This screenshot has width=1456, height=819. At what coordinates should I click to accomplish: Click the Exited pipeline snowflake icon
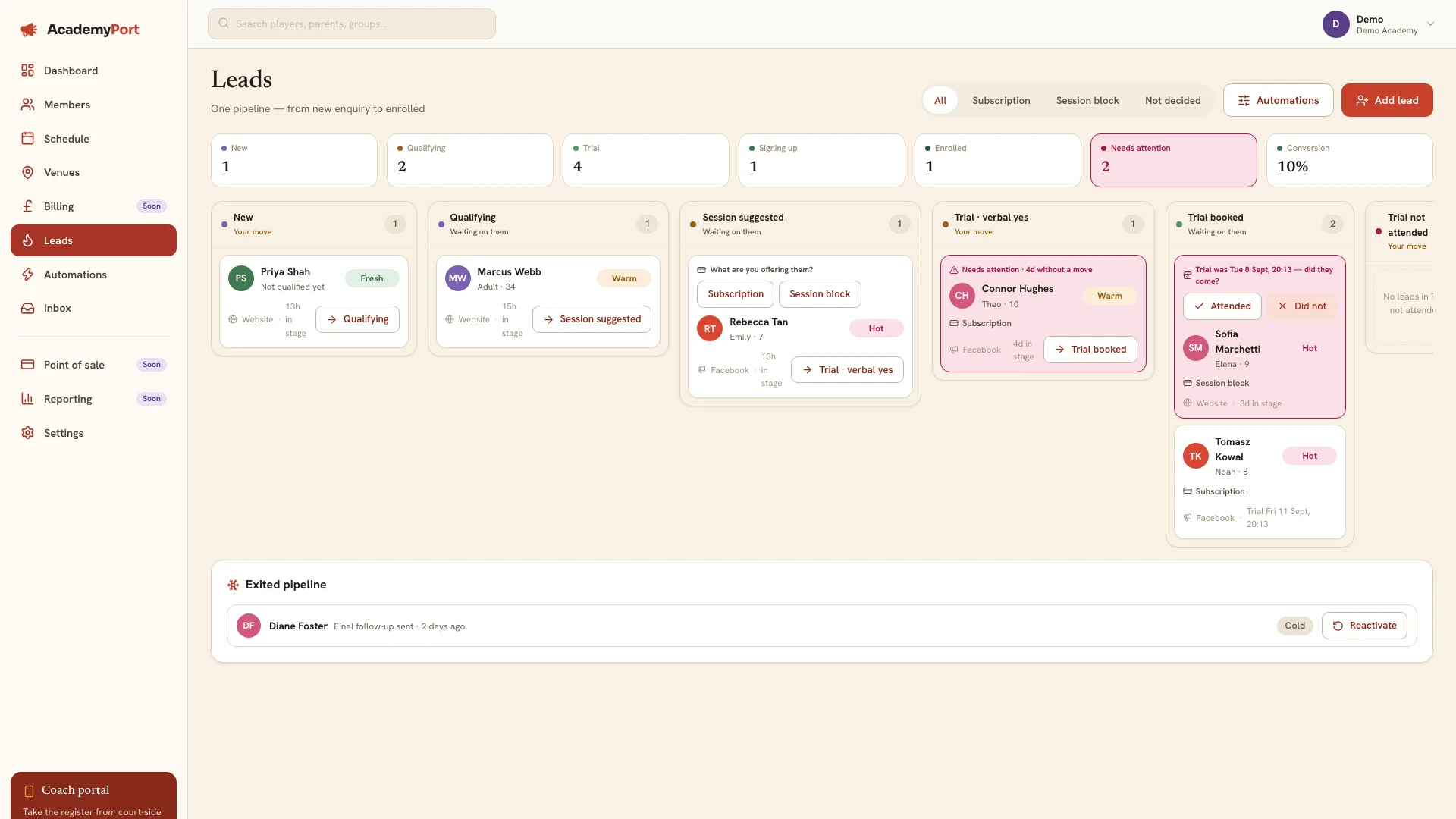tap(233, 585)
